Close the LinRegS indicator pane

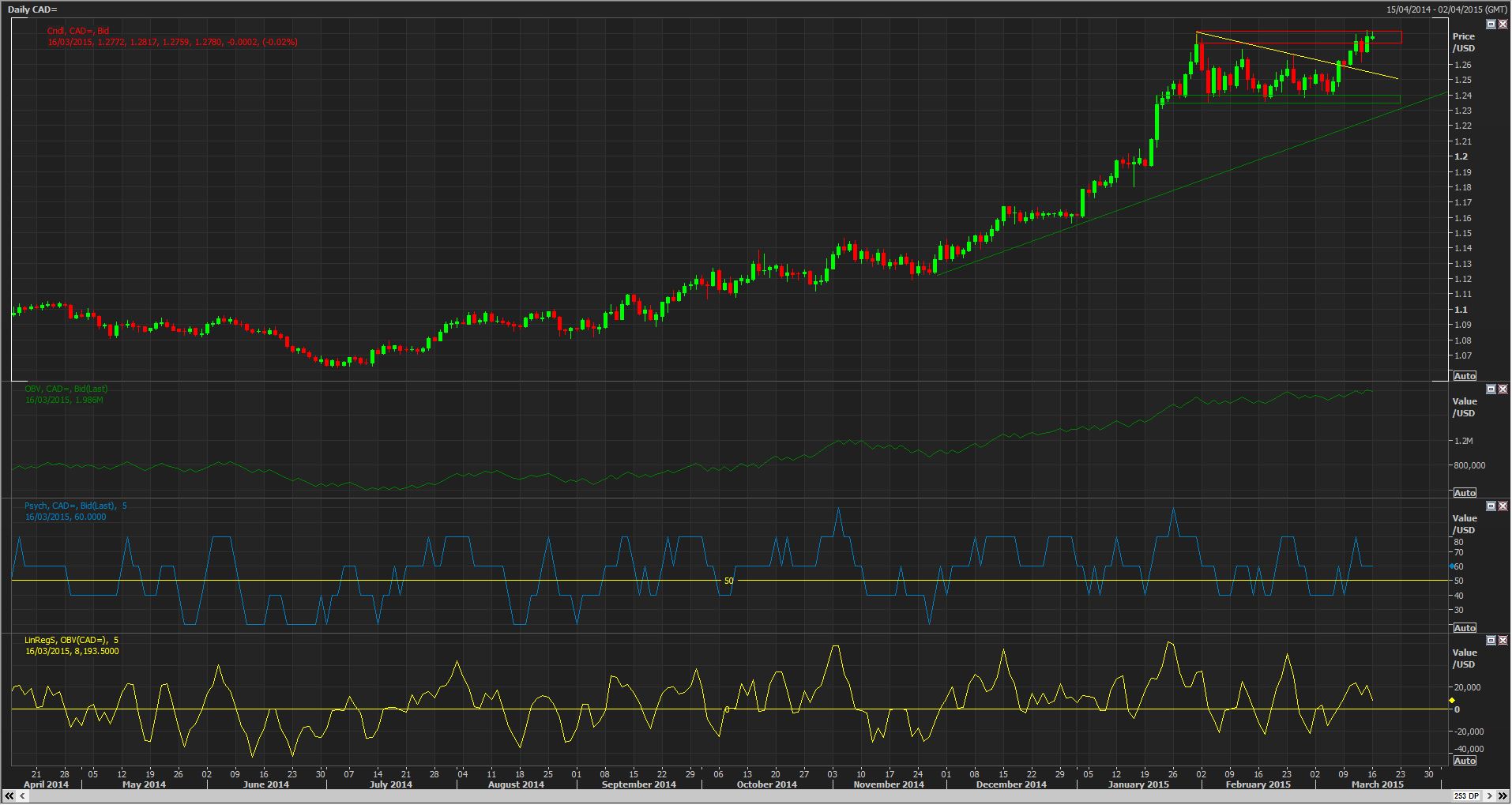coord(1503,640)
